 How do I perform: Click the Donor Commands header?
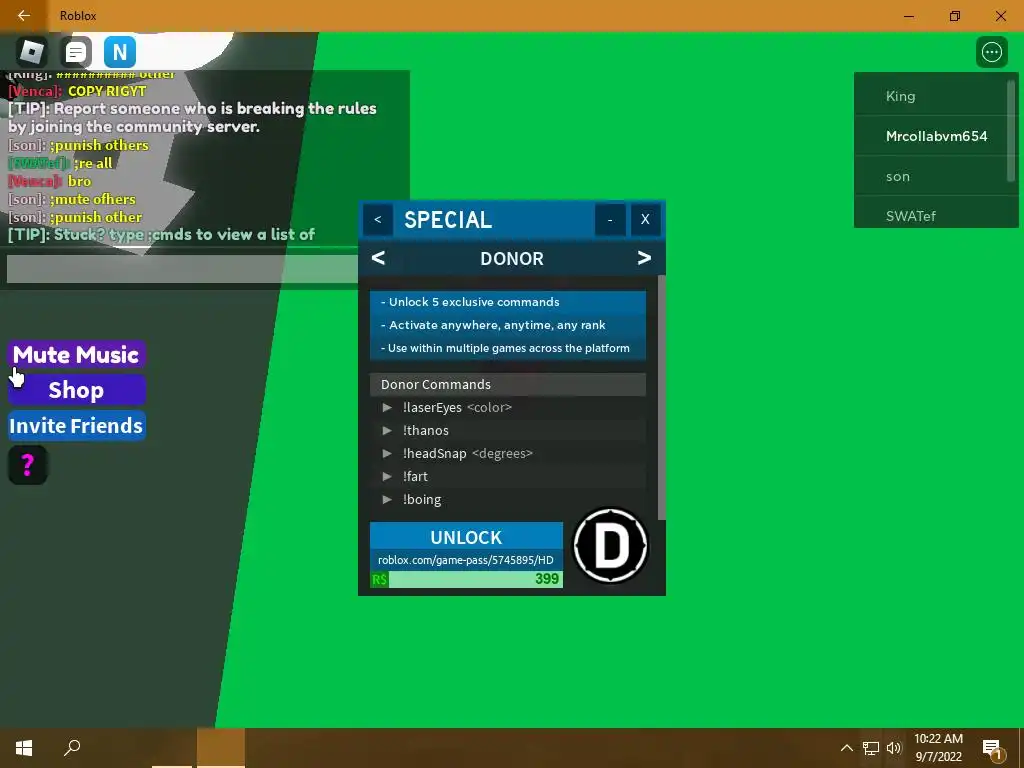(x=508, y=384)
